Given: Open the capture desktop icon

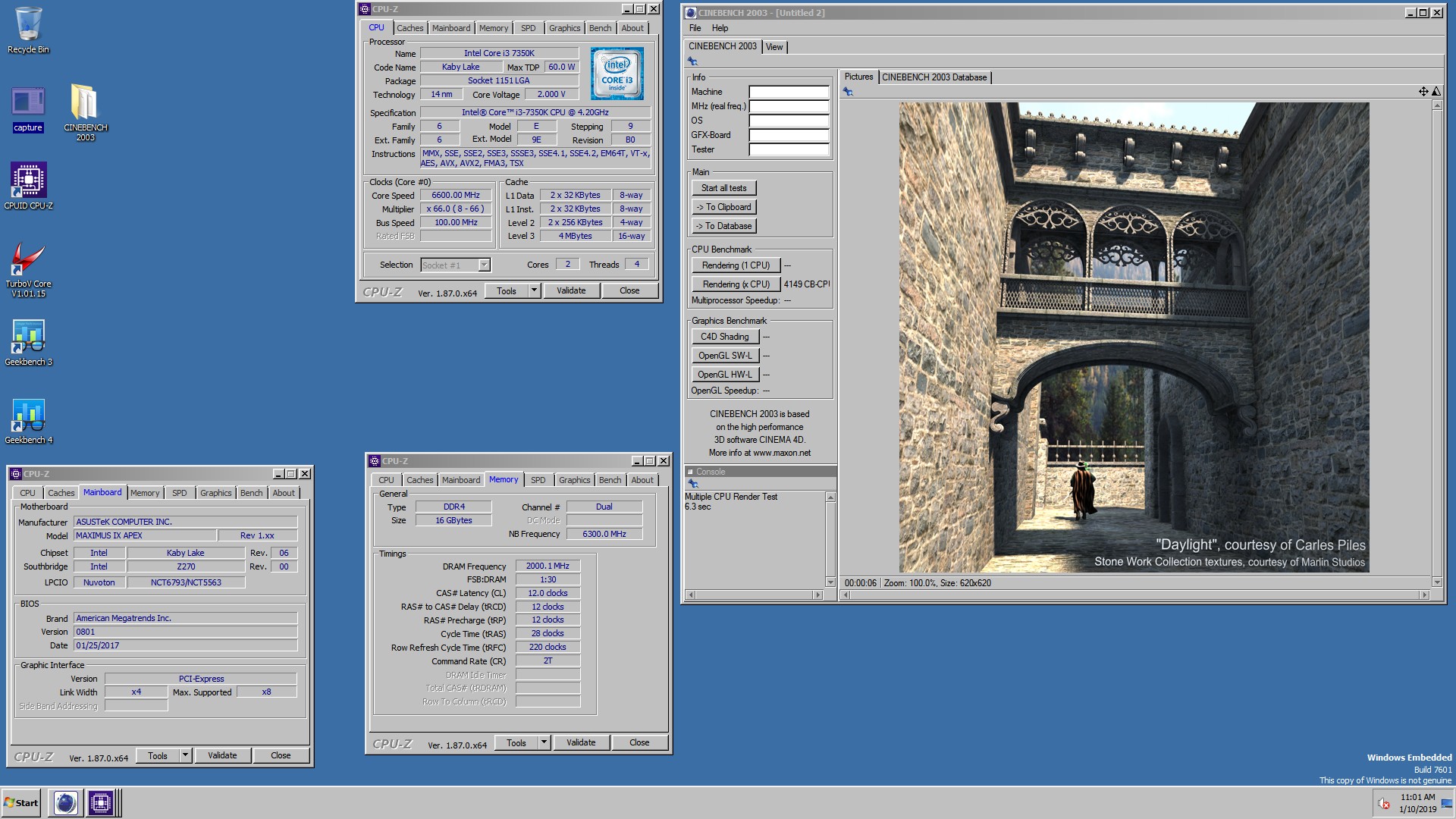Looking at the screenshot, I should (x=28, y=108).
